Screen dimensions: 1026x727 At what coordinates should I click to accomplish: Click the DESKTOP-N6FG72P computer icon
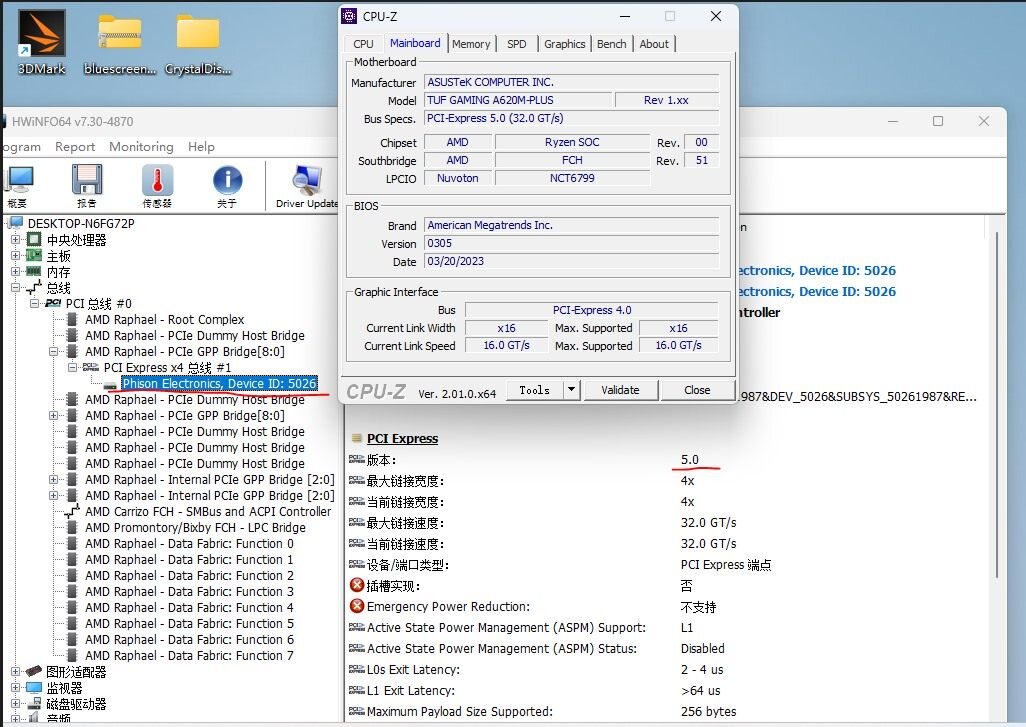point(16,223)
